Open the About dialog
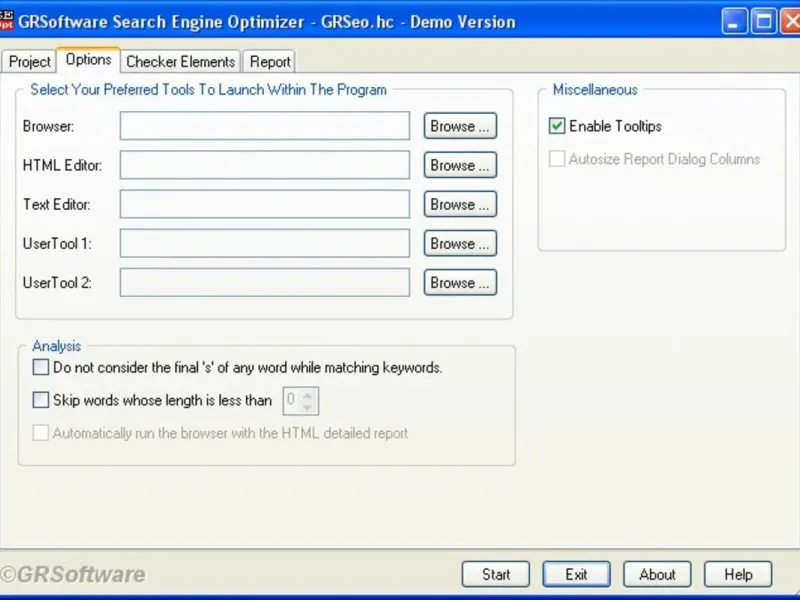The width and height of the screenshot is (800, 600). (x=657, y=574)
